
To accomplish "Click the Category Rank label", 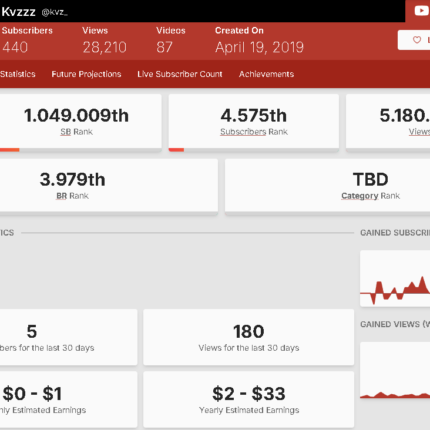I will click(x=370, y=196).
